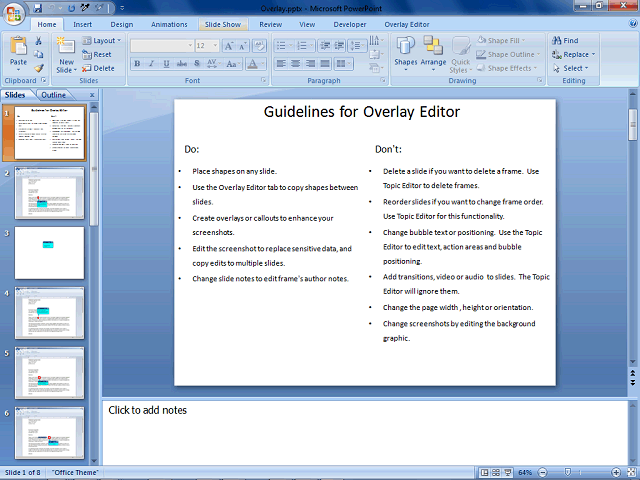Viewport: 640px width, 480px height.
Task: Increase font size with Grow Font
Action: 229,46
